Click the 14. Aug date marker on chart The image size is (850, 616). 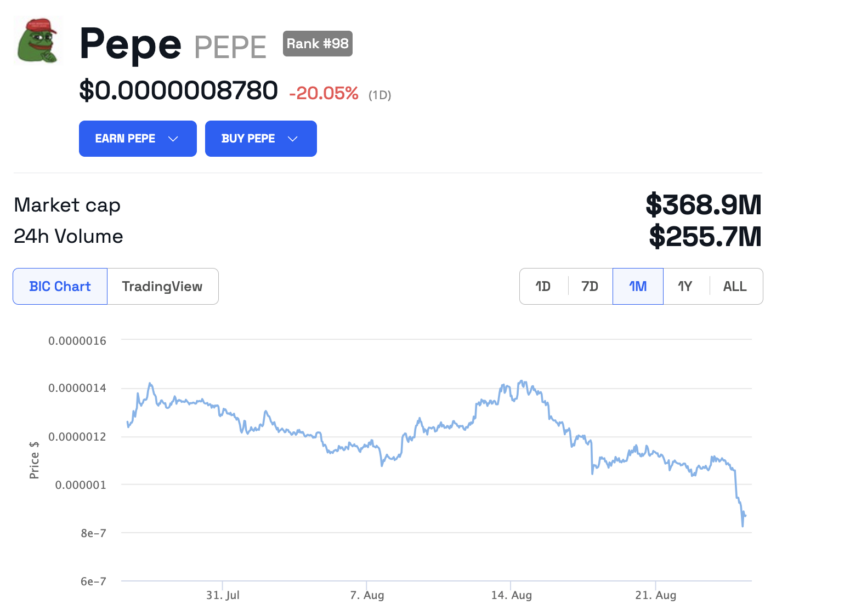(x=510, y=595)
